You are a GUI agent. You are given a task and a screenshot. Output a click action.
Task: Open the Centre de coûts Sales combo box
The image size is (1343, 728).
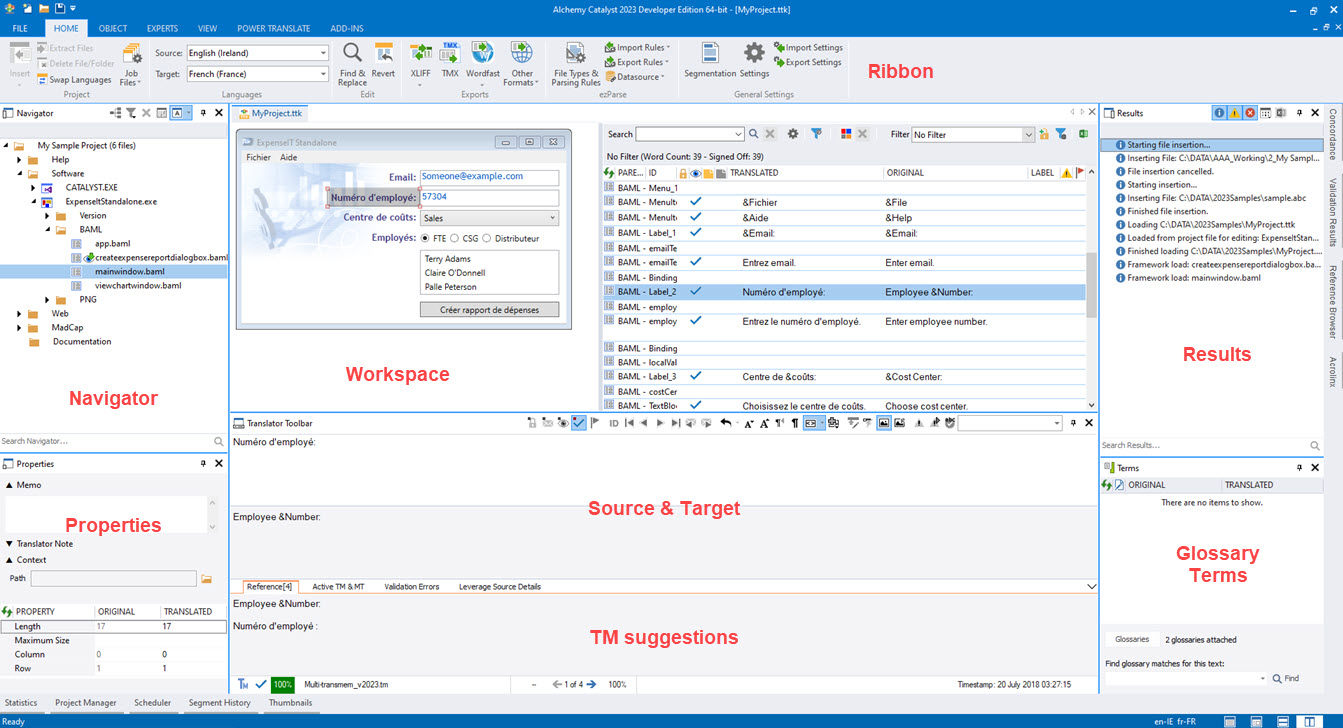click(x=490, y=218)
